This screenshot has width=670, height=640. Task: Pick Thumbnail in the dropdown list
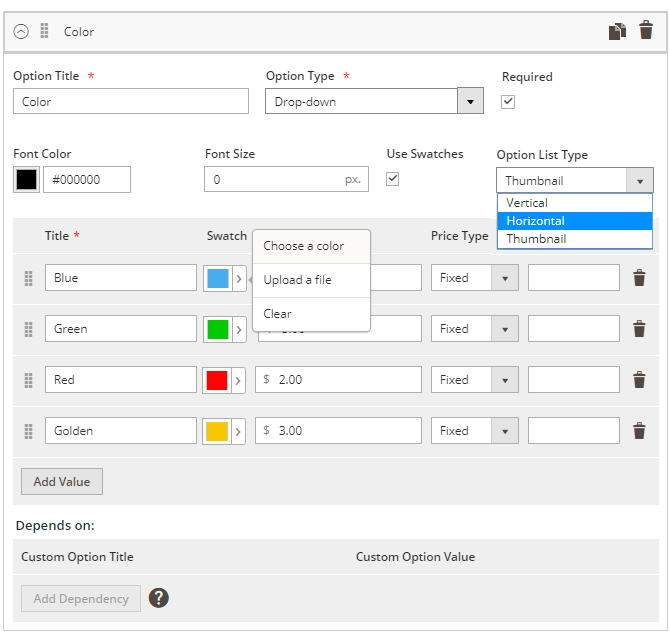tap(575, 239)
